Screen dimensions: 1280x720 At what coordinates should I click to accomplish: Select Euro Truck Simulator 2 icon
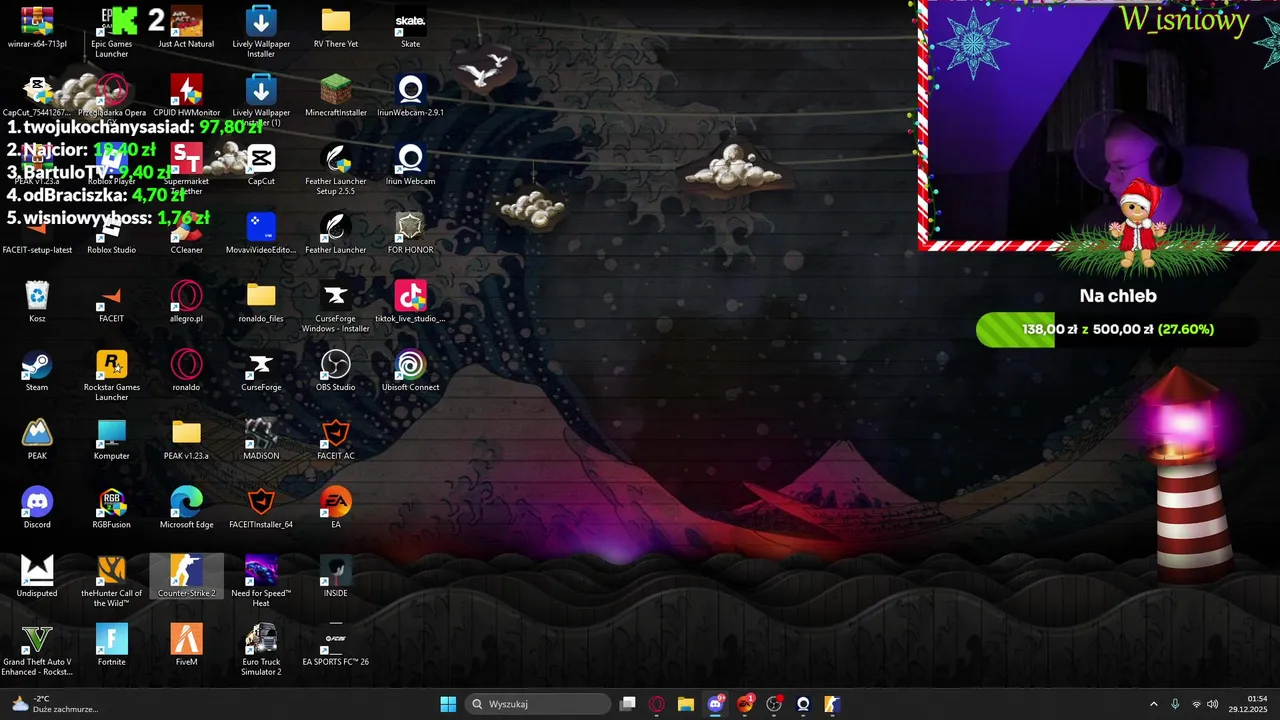pos(261,650)
